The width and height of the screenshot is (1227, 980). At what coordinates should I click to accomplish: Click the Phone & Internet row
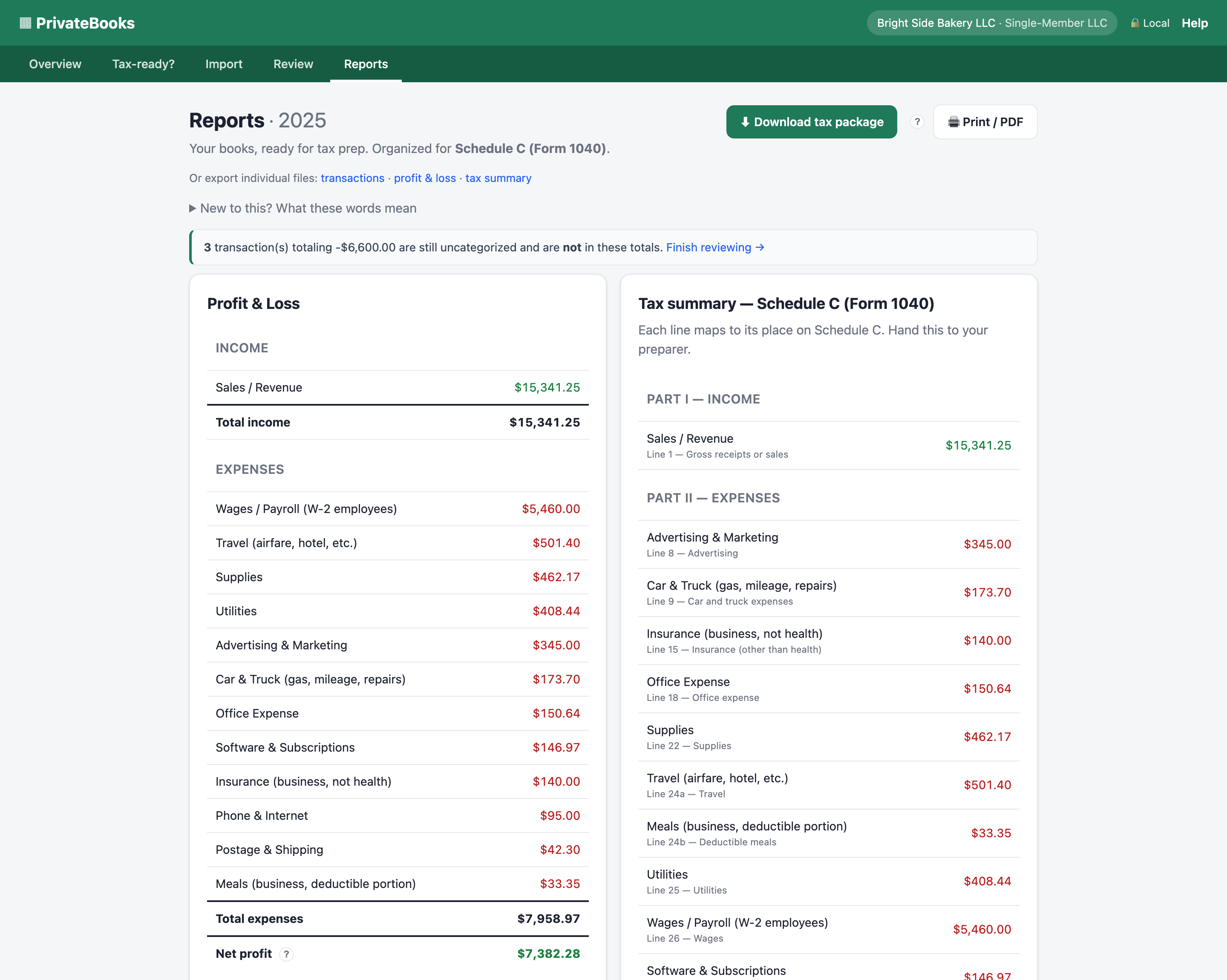(x=398, y=816)
